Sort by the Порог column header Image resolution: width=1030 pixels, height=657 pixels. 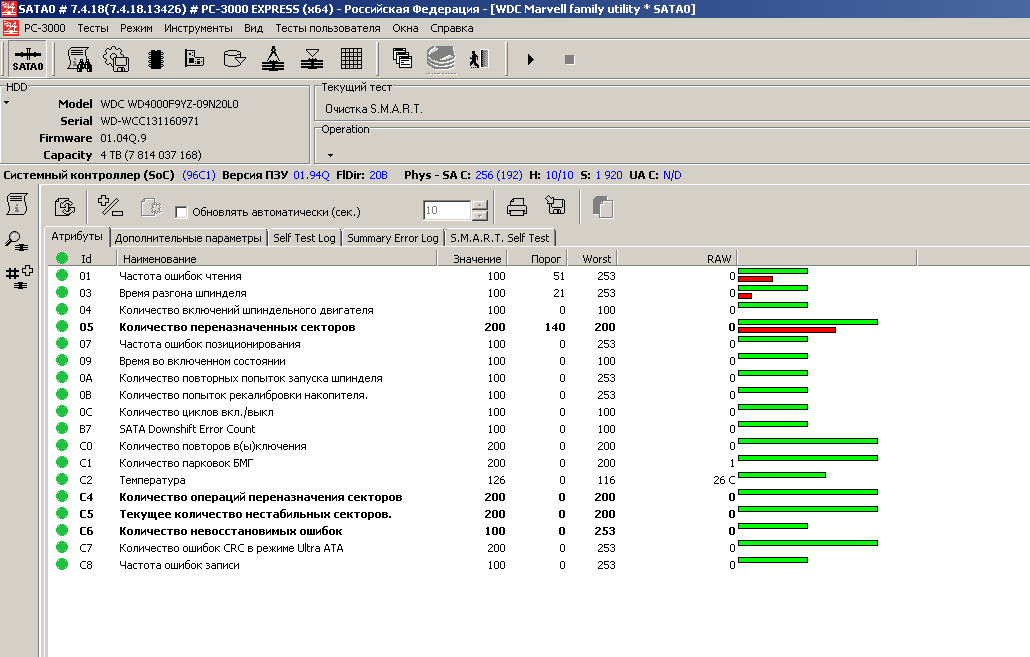pos(537,259)
